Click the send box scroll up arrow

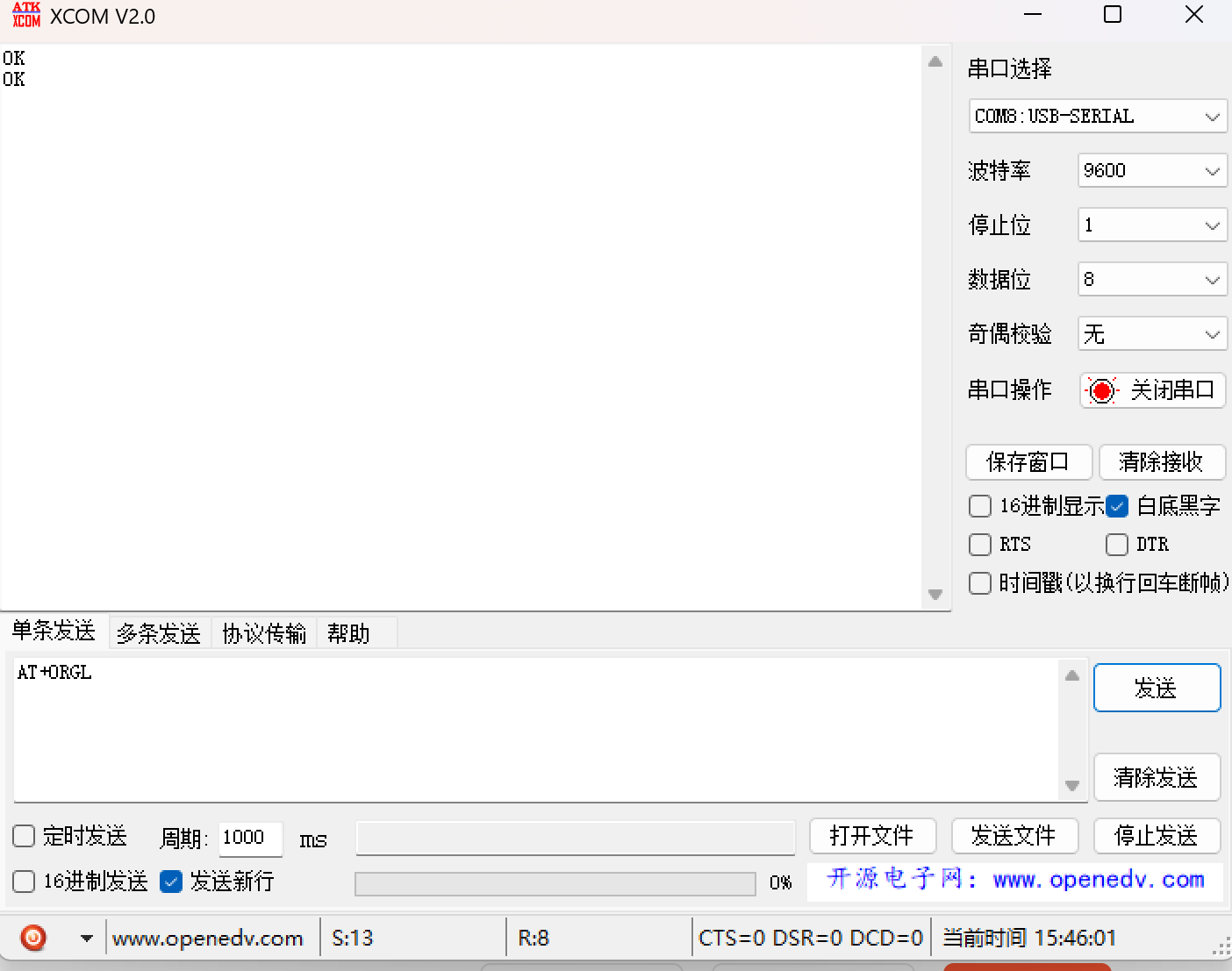click(1072, 675)
